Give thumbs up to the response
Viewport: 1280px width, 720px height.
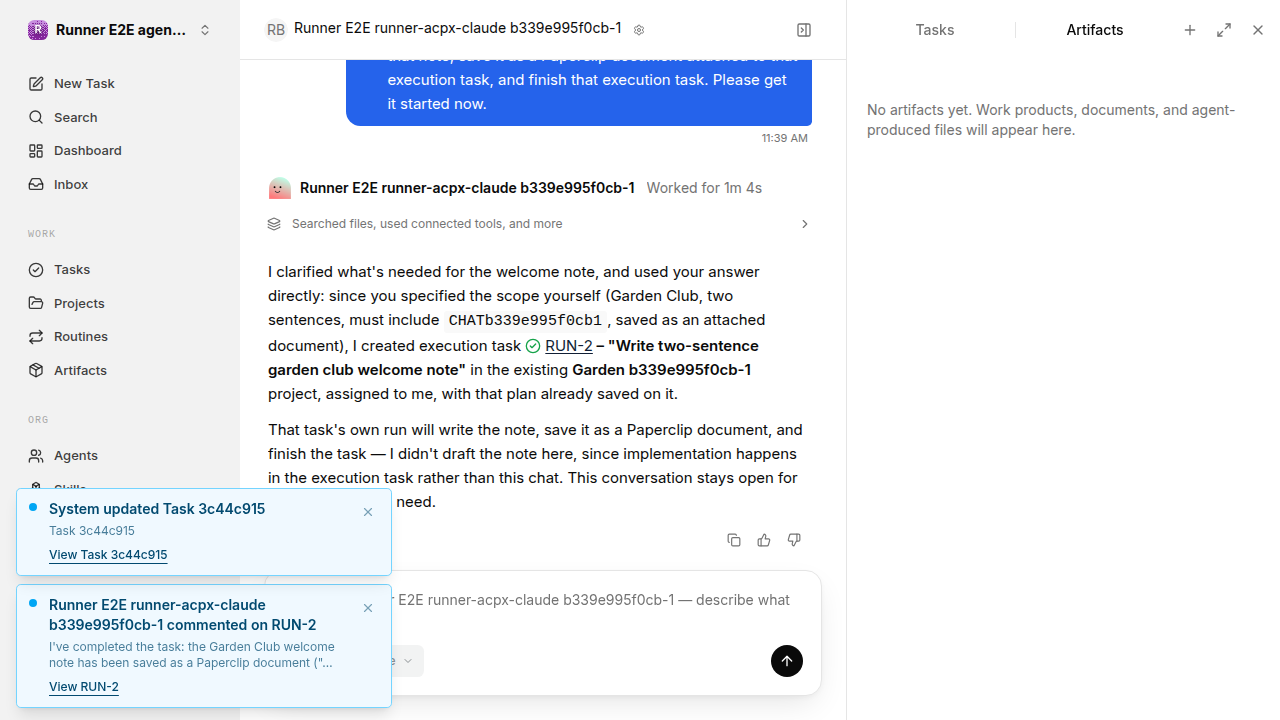tap(764, 540)
